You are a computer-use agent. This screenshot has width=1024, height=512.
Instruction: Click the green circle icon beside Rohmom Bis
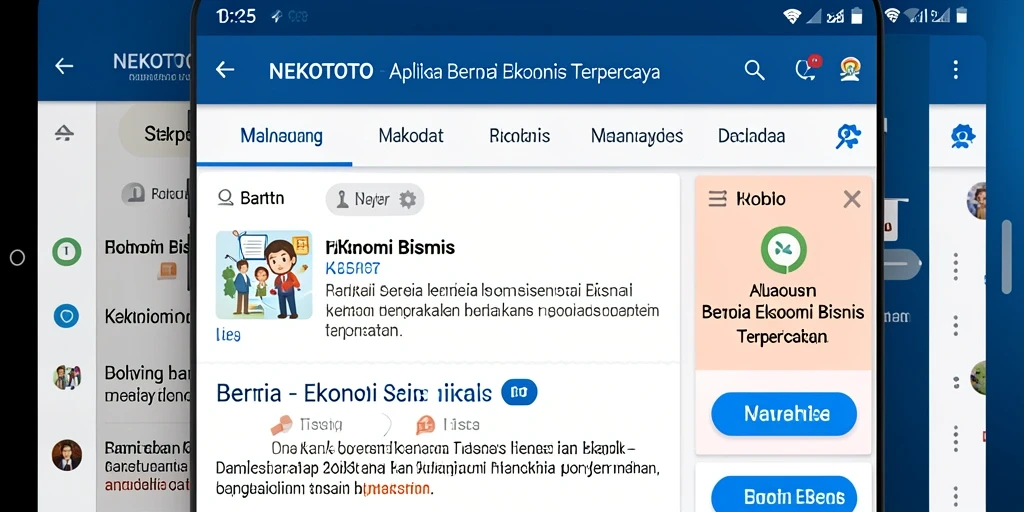[67, 251]
